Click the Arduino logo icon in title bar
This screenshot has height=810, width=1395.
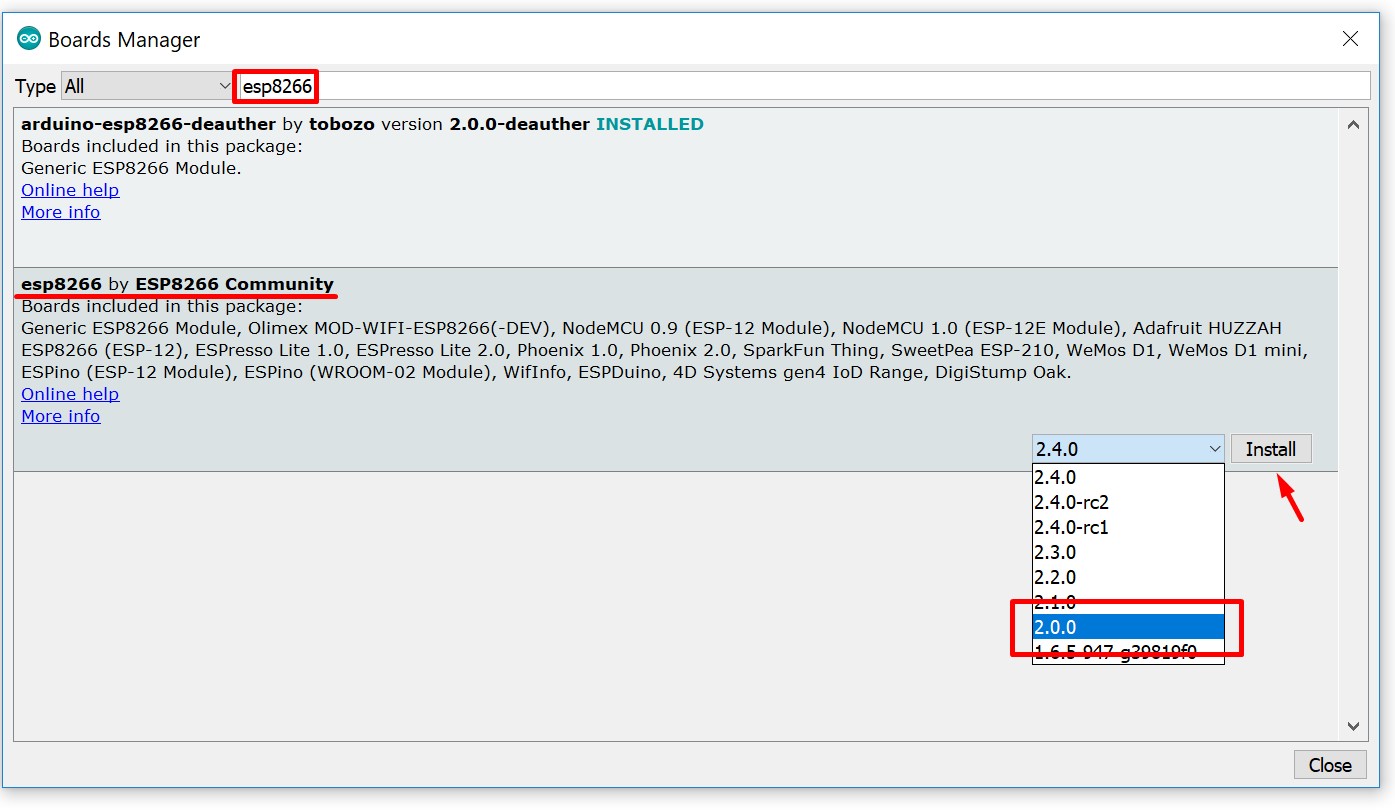[29, 39]
